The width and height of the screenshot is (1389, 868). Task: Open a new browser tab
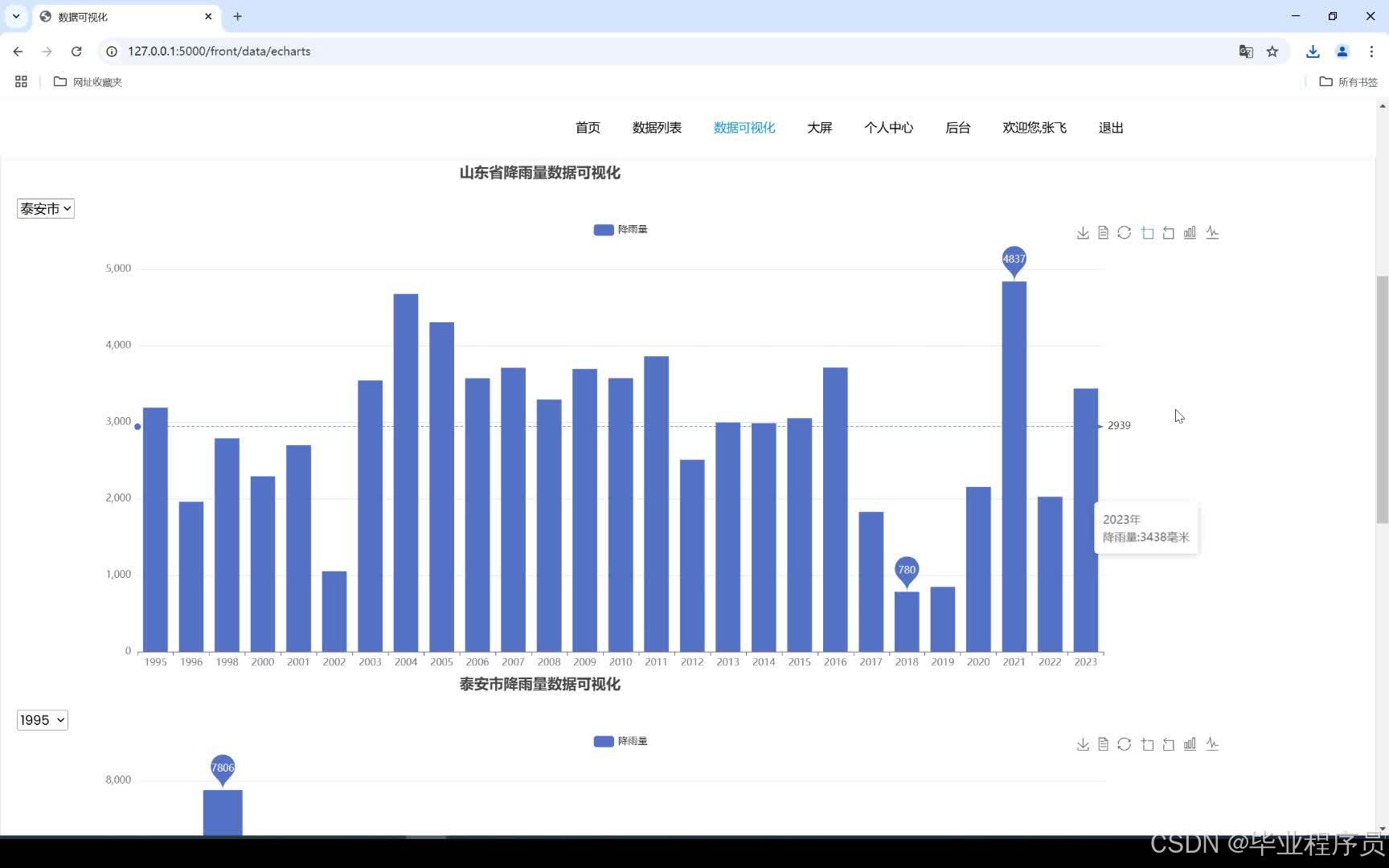coord(237,16)
